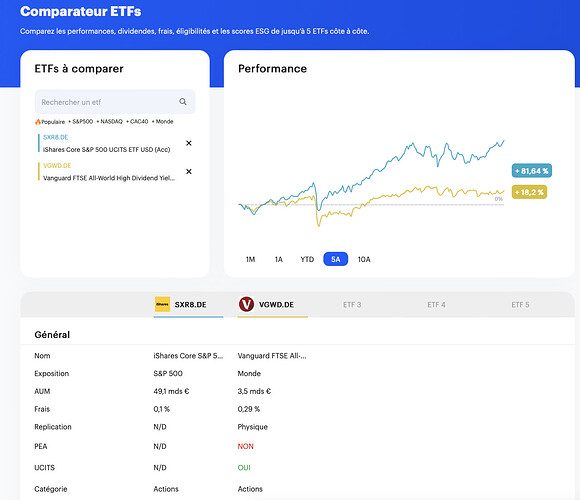
Task: Click the +18,2 % performance badge
Action: pyautogui.click(x=529, y=192)
